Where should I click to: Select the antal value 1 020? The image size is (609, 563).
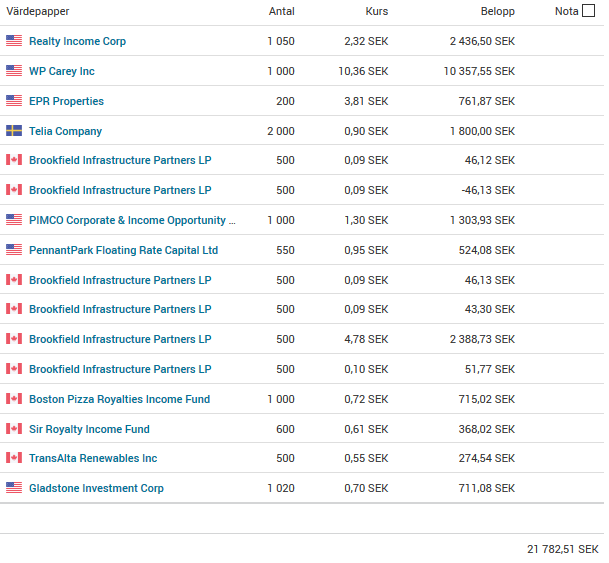pos(281,488)
